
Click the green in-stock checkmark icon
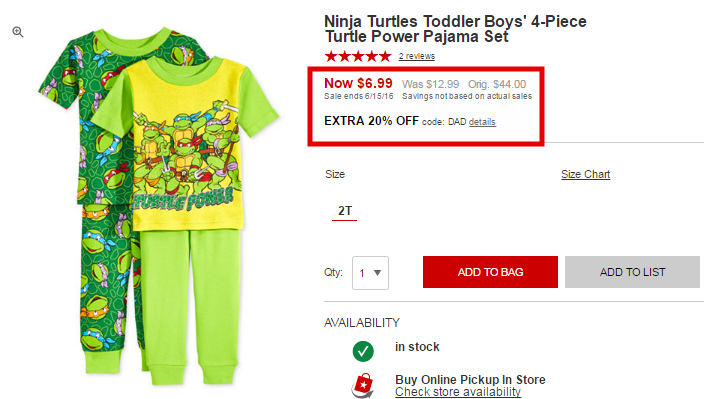point(363,351)
